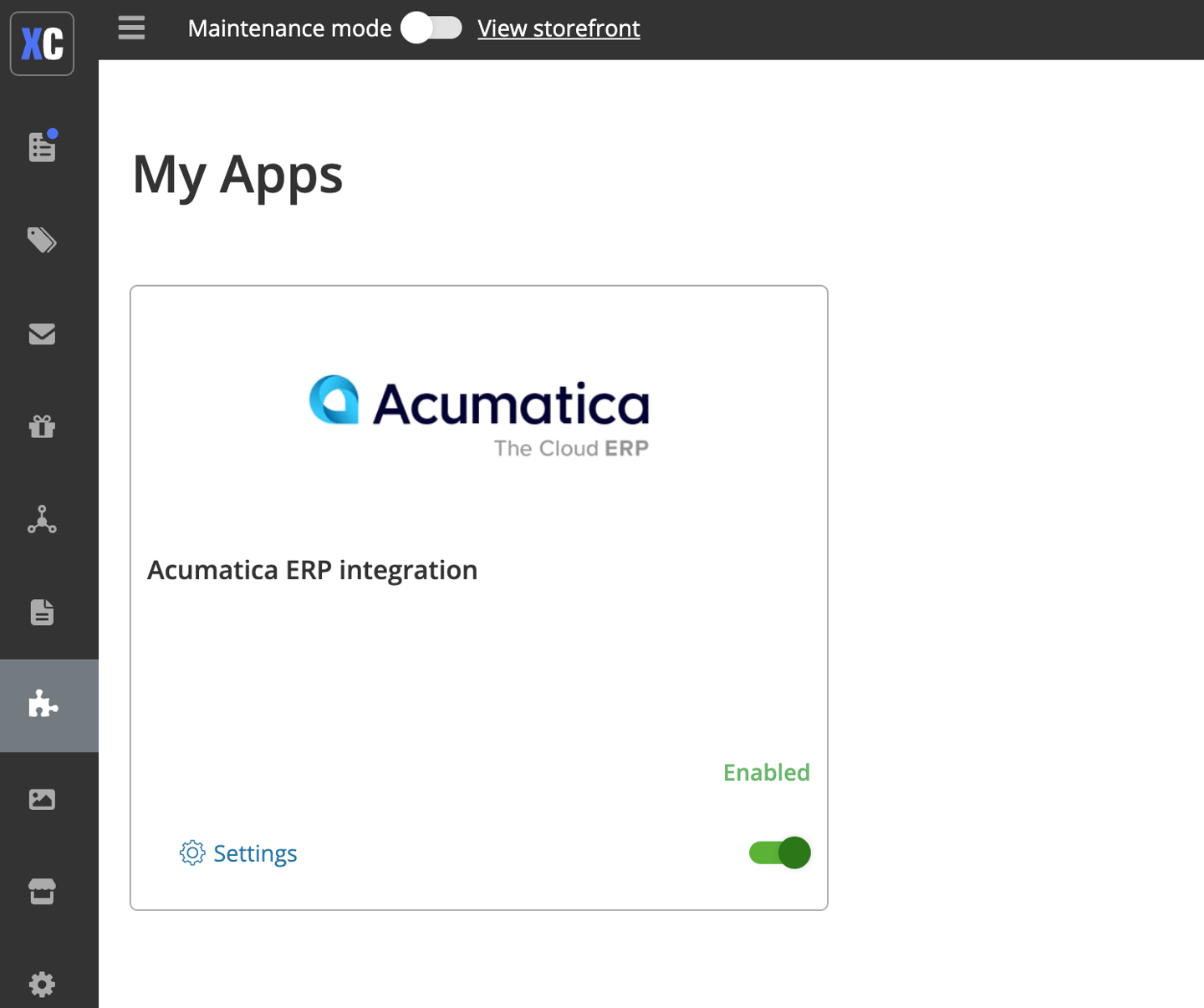Open the View storefront link
The image size is (1204, 1008).
(x=559, y=28)
